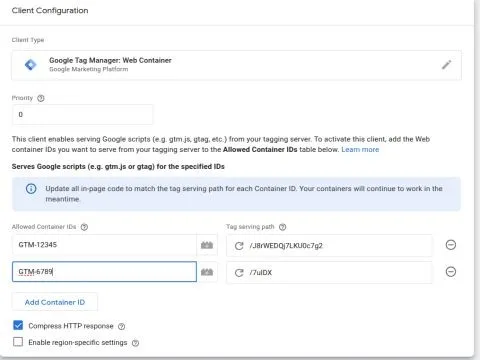The height and width of the screenshot is (360, 480).
Task: Click the Client Configuration heading
Action: [50, 11]
